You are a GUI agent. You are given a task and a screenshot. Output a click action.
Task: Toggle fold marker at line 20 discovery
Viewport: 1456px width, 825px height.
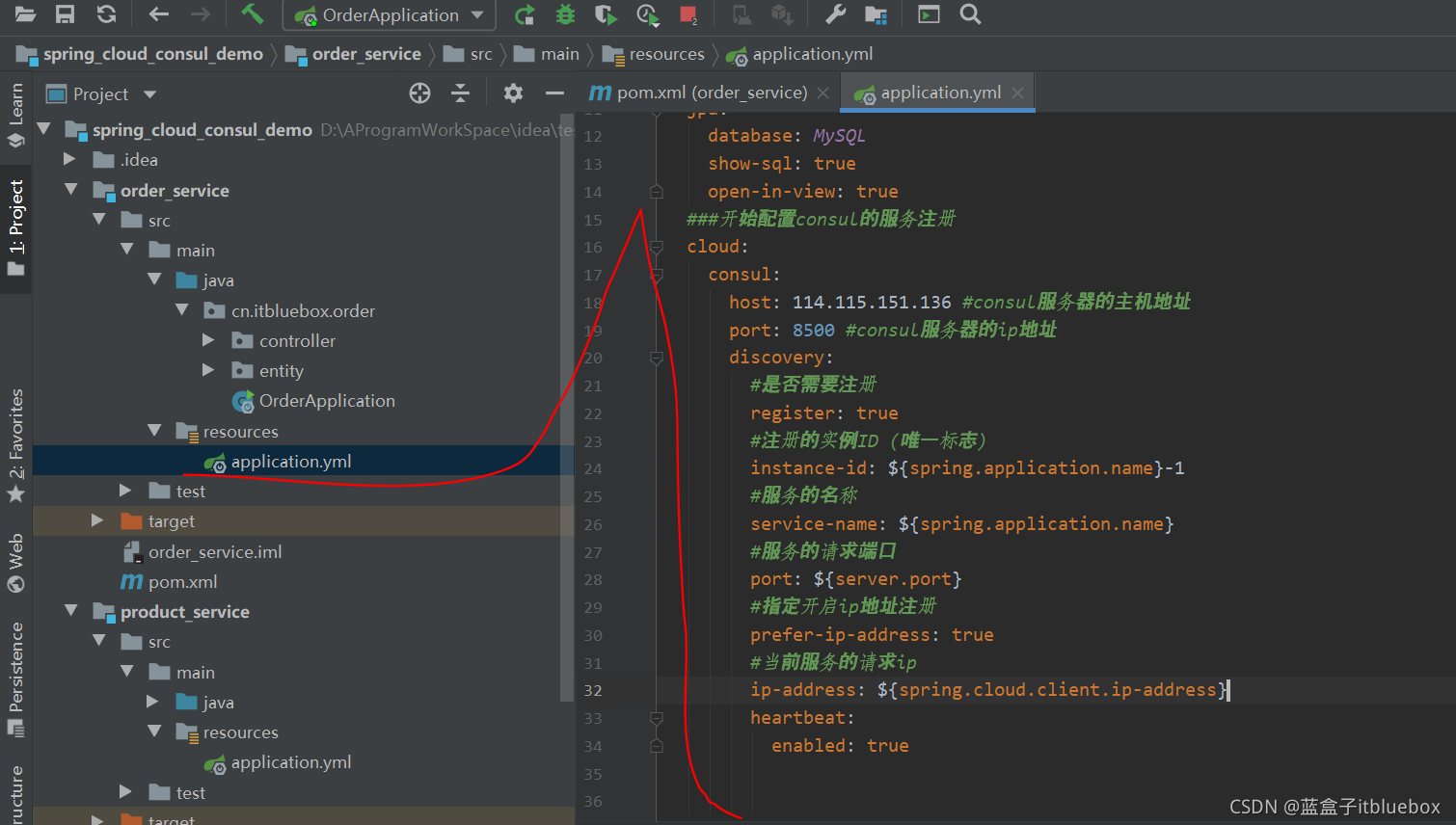click(657, 359)
